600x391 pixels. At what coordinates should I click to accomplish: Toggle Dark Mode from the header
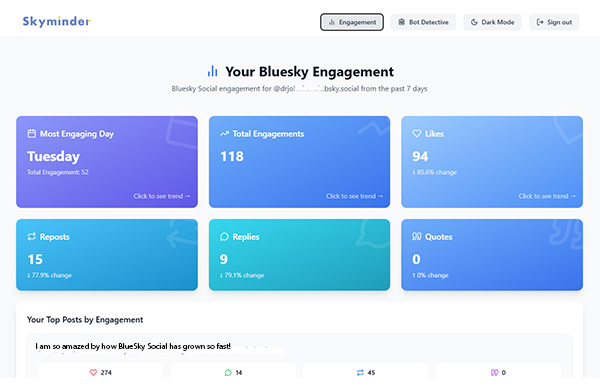click(x=492, y=22)
